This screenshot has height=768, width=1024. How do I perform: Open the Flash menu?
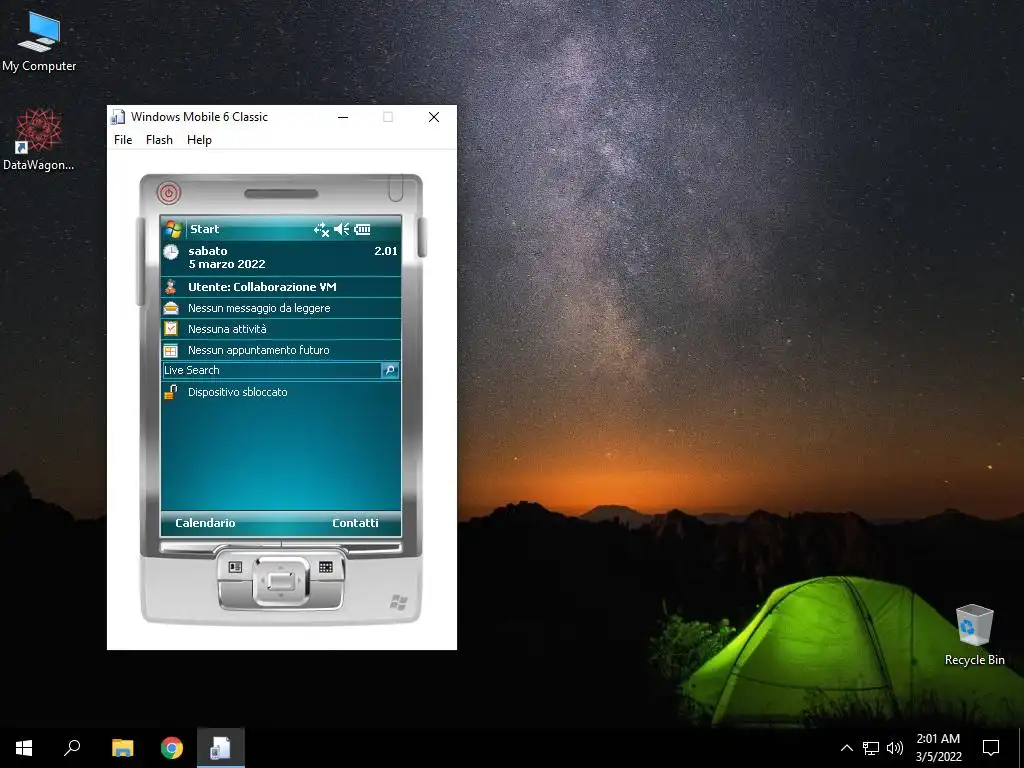tap(159, 140)
